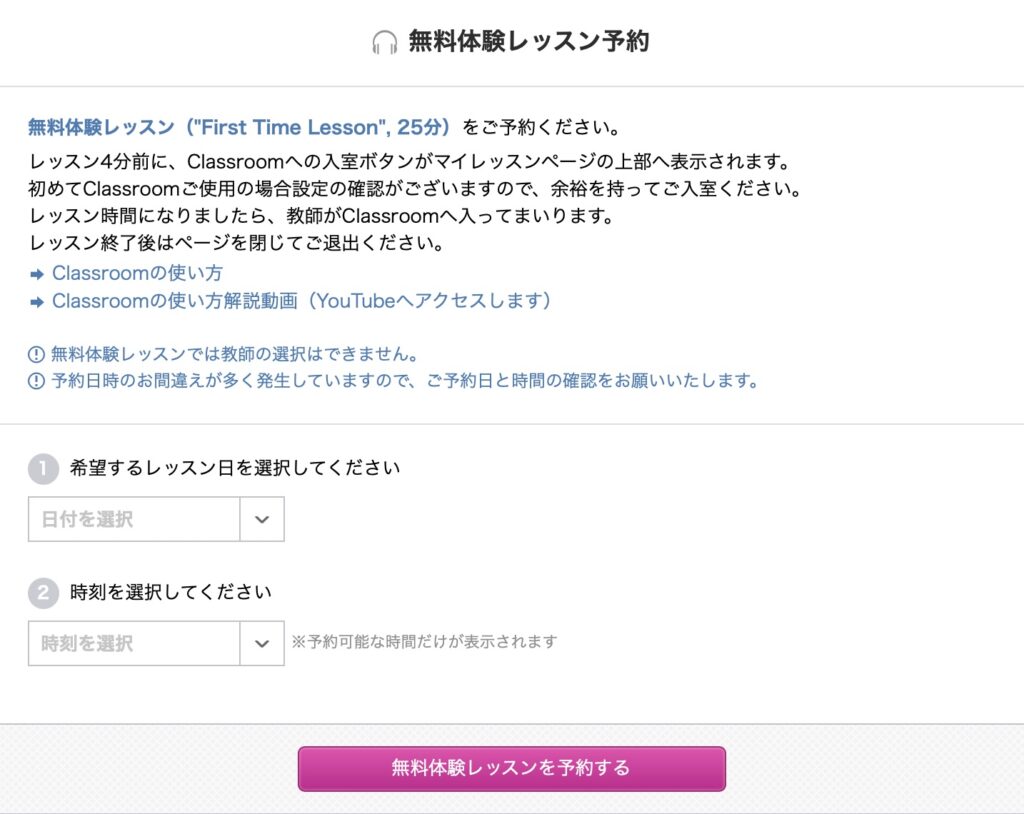The image size is (1024, 814).
Task: Click the 希望するレッスン日を選択してください label
Action: [x=235, y=468]
